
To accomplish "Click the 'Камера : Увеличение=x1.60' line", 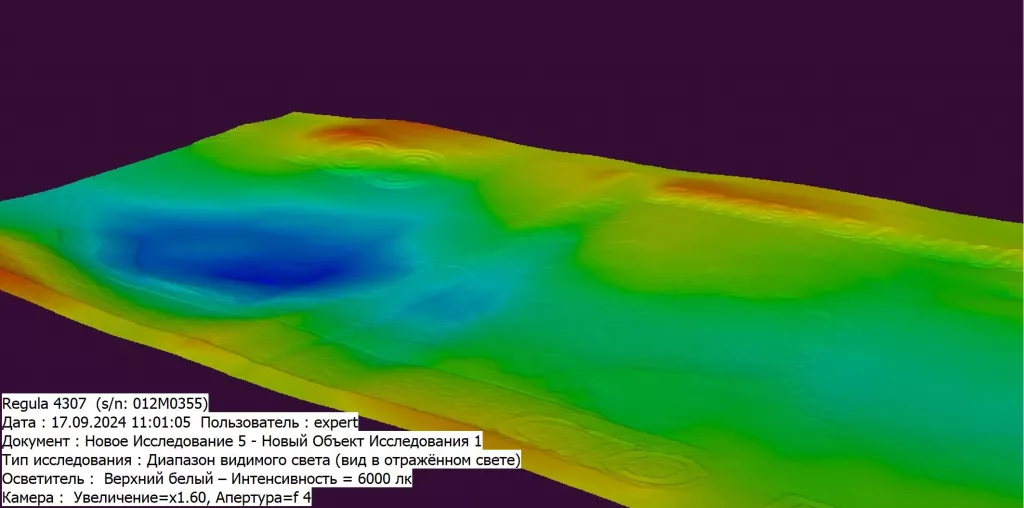I will (157, 498).
